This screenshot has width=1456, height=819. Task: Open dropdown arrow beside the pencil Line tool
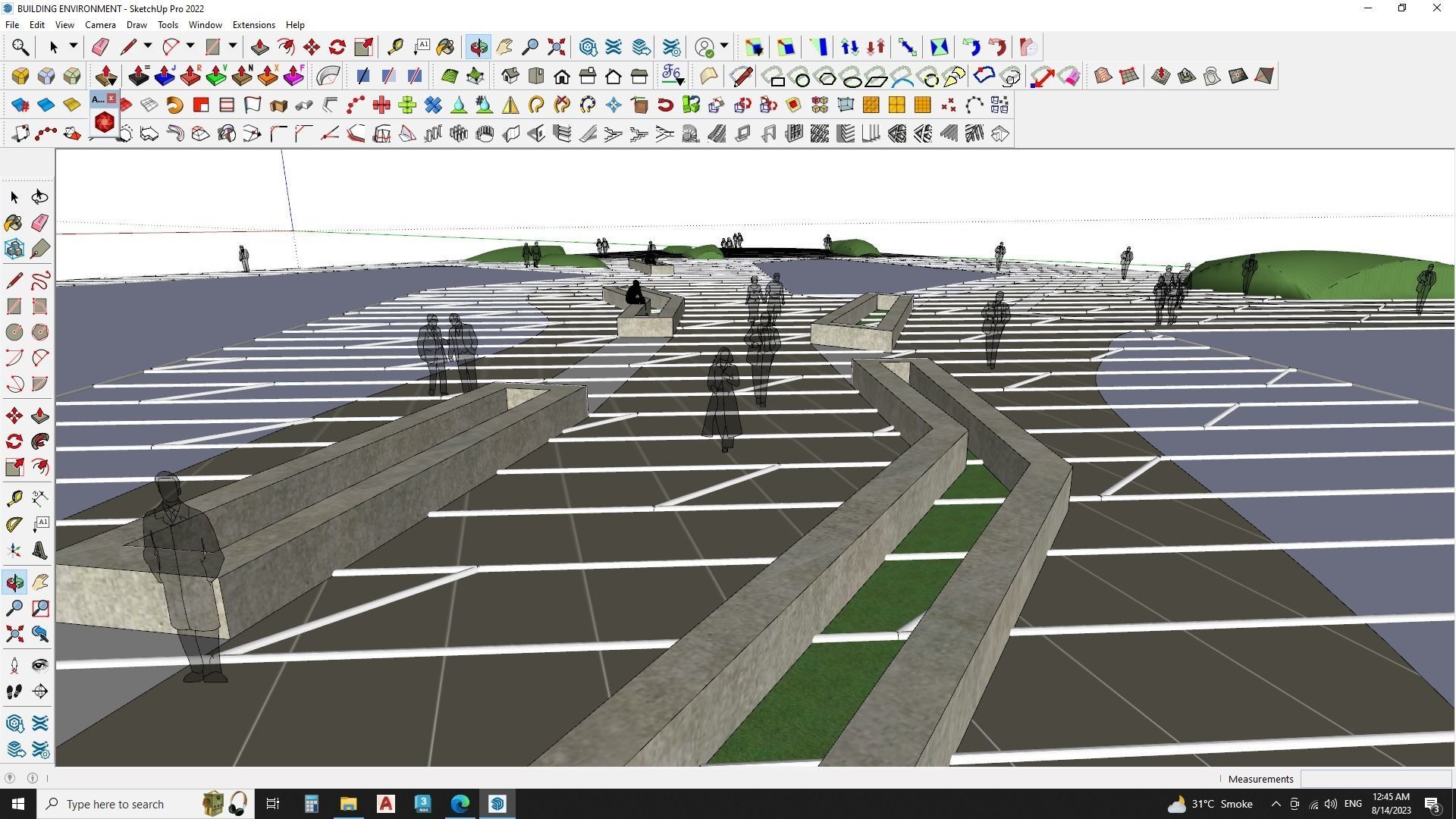pyautogui.click(x=148, y=46)
